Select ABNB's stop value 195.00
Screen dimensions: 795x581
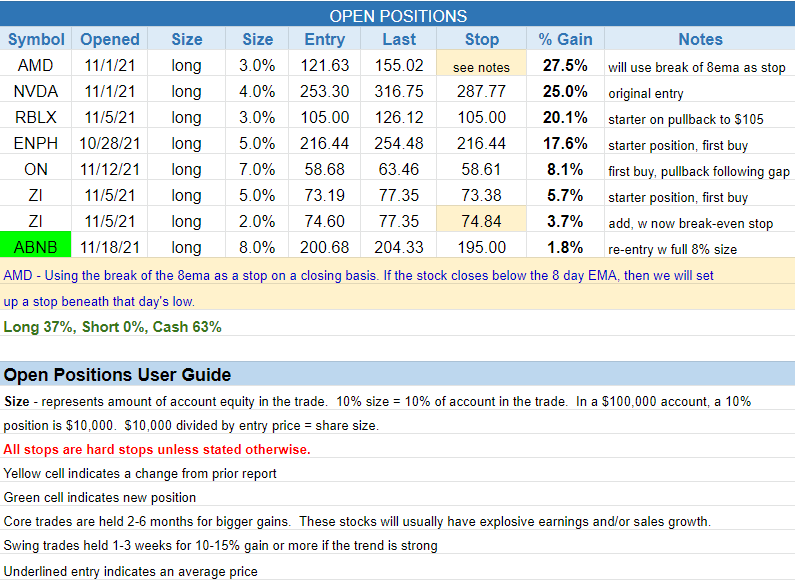coord(481,247)
